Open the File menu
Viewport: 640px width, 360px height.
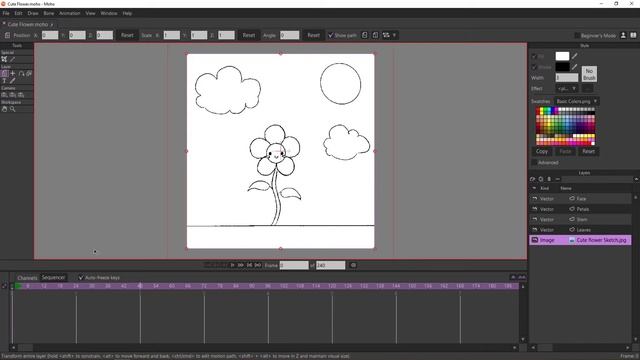[6, 13]
